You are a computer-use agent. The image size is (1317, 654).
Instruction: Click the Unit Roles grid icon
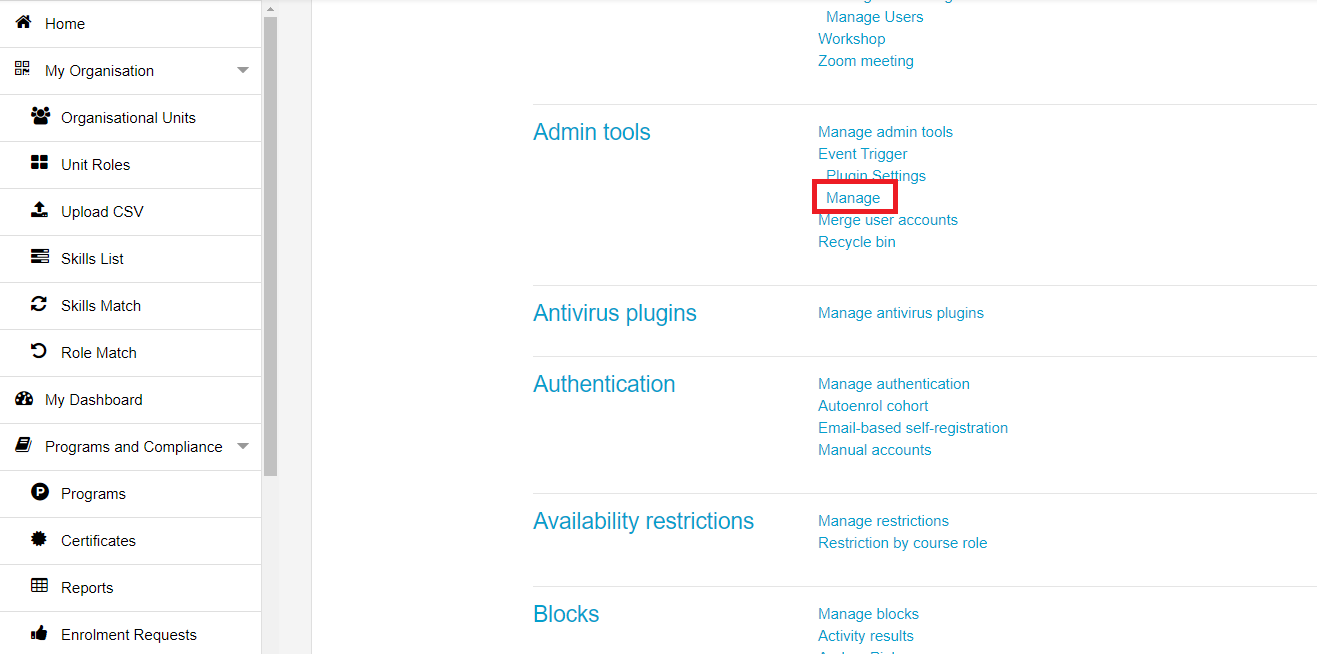40,163
